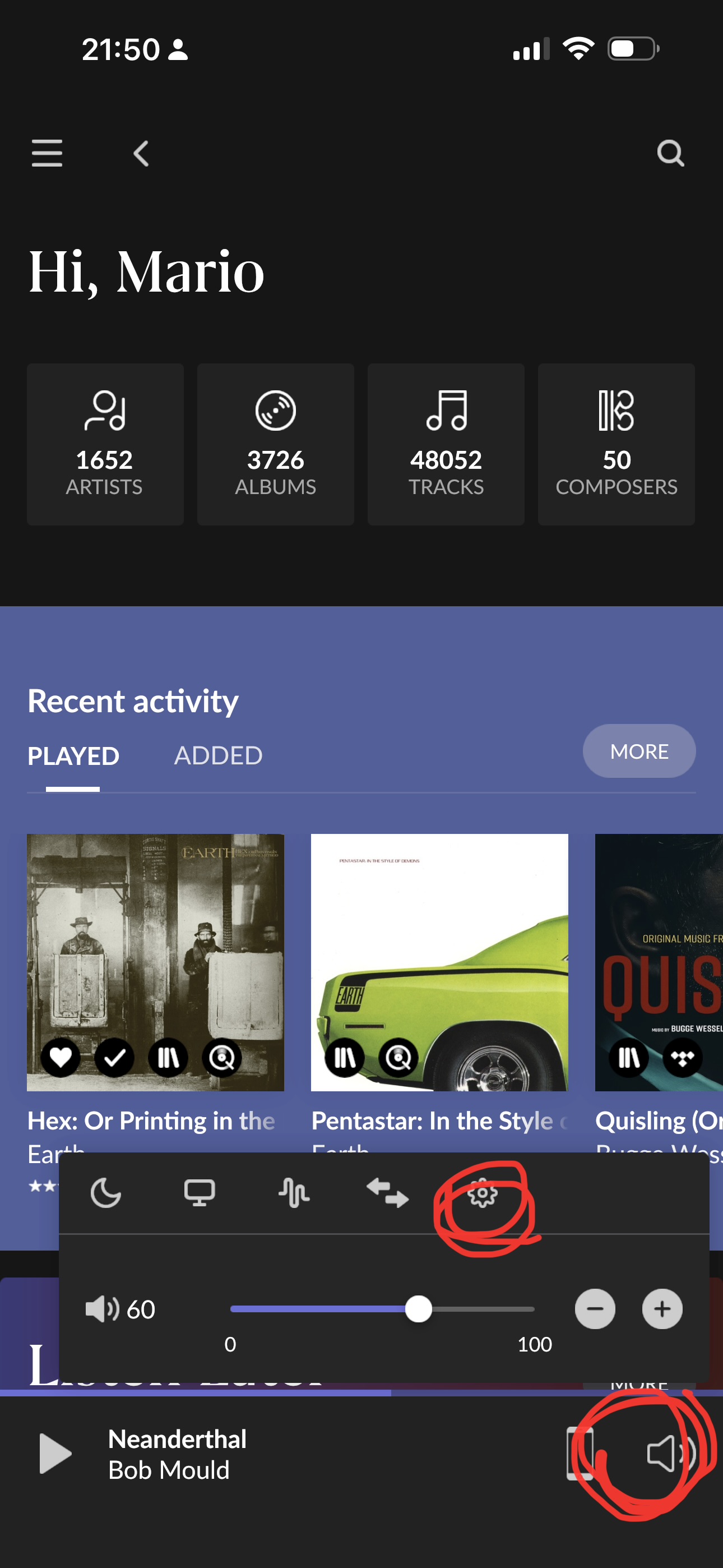The image size is (723, 1568).
Task: Open device settings gear icon
Action: coord(482,1193)
